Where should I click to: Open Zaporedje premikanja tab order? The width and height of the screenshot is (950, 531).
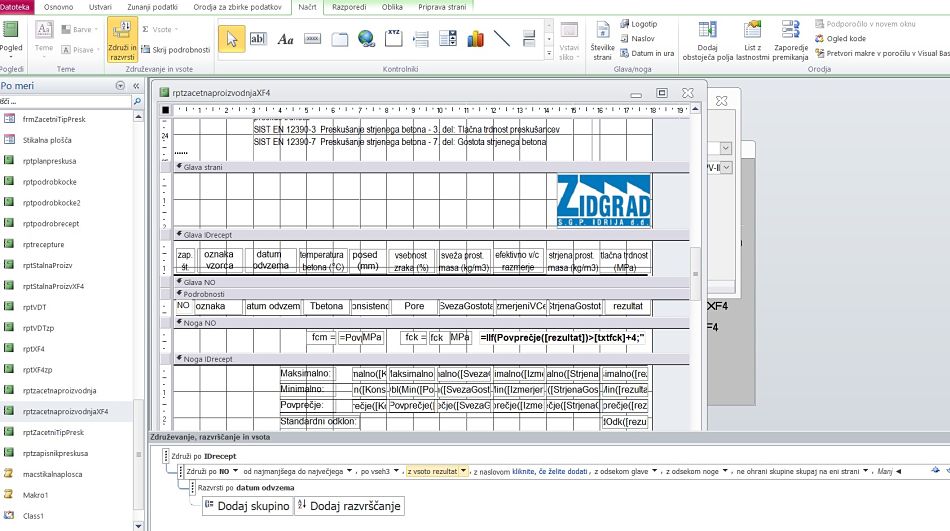coord(790,40)
